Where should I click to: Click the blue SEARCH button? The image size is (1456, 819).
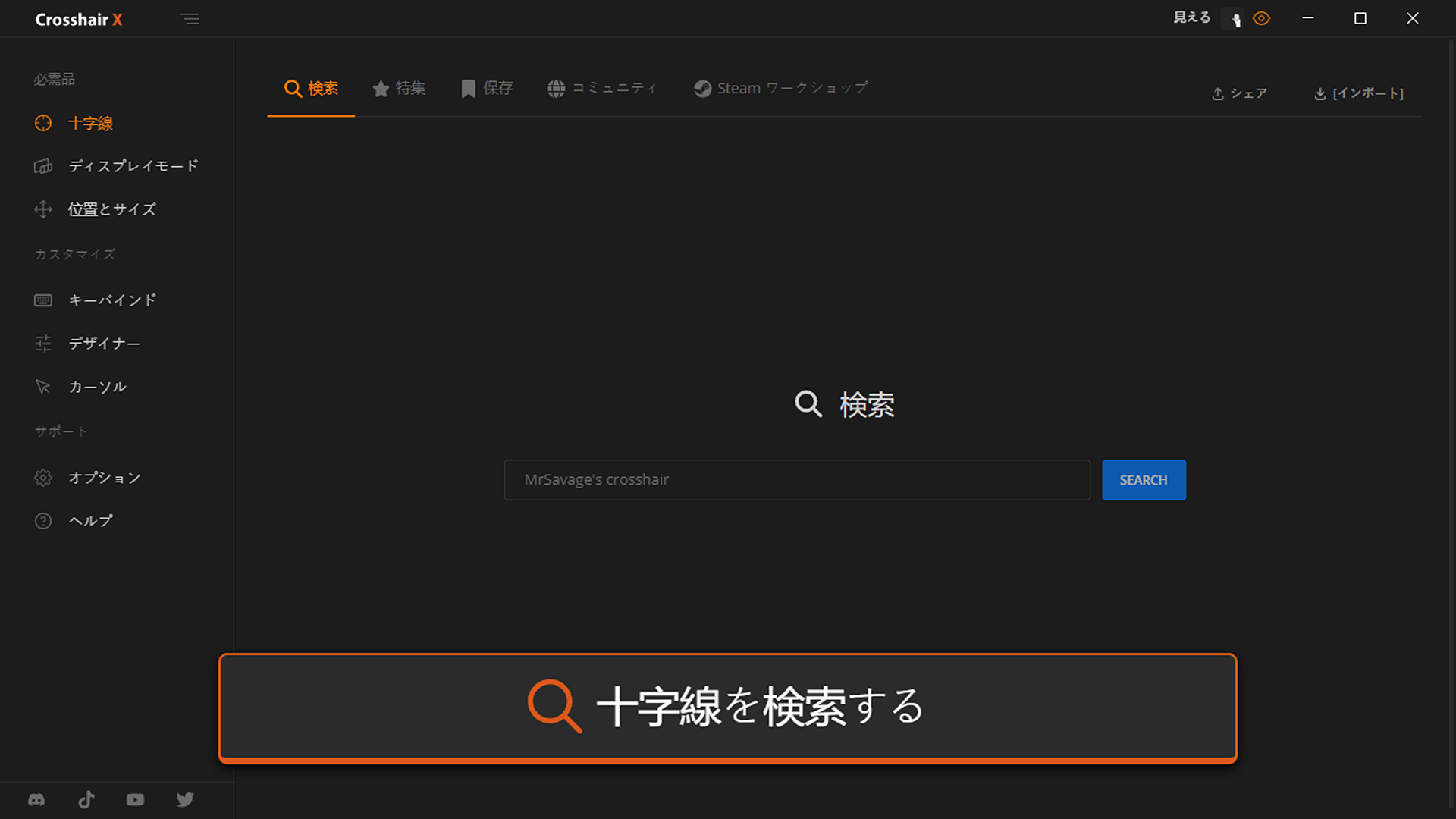pos(1144,480)
